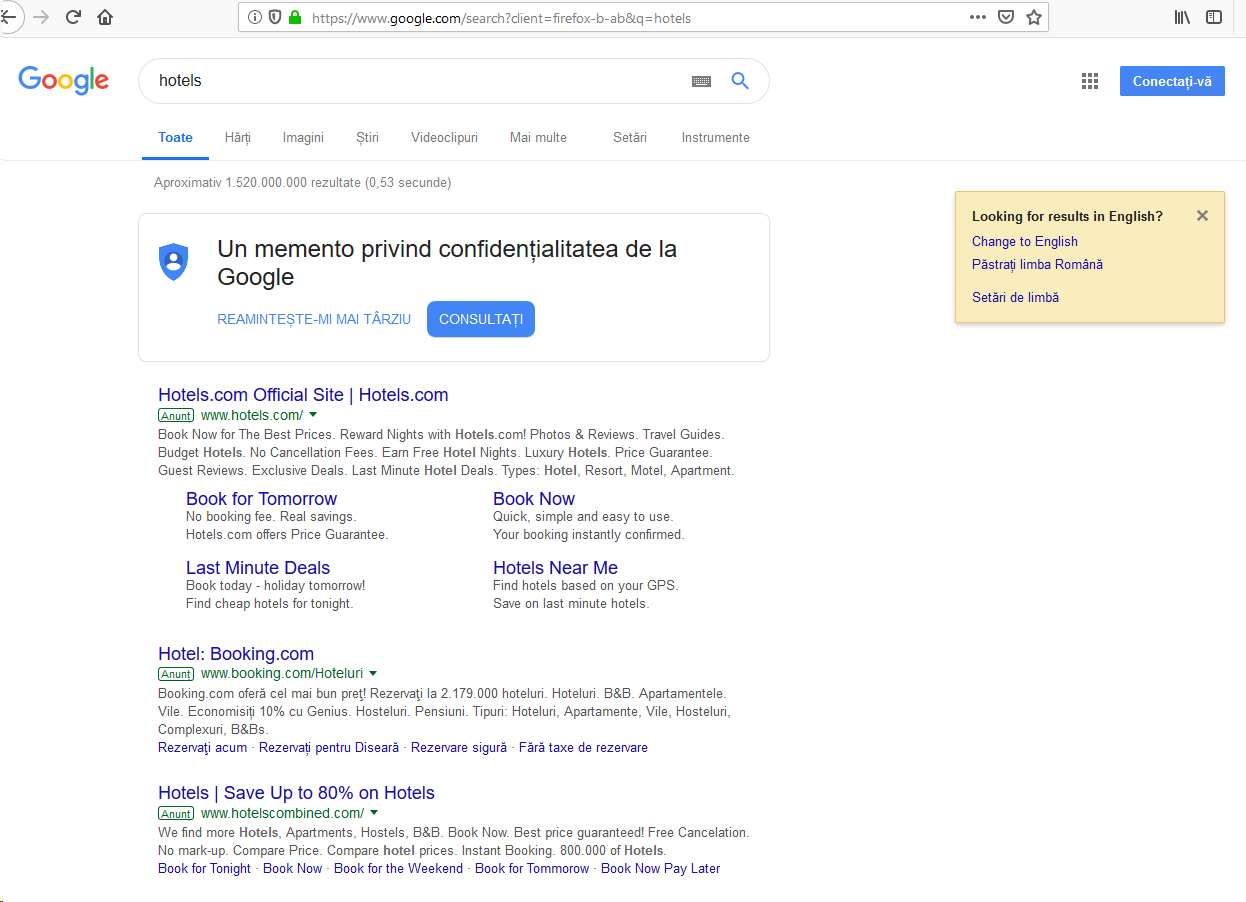Click 'Change to English' link
This screenshot has width=1246, height=902.
[1024, 241]
